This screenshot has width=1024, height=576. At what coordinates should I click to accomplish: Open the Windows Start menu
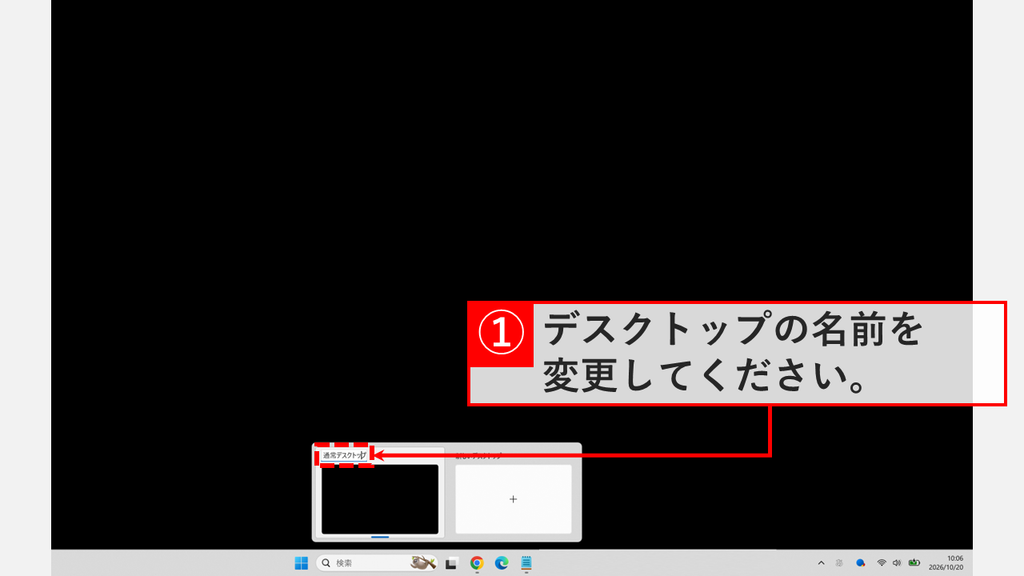pyautogui.click(x=301, y=563)
